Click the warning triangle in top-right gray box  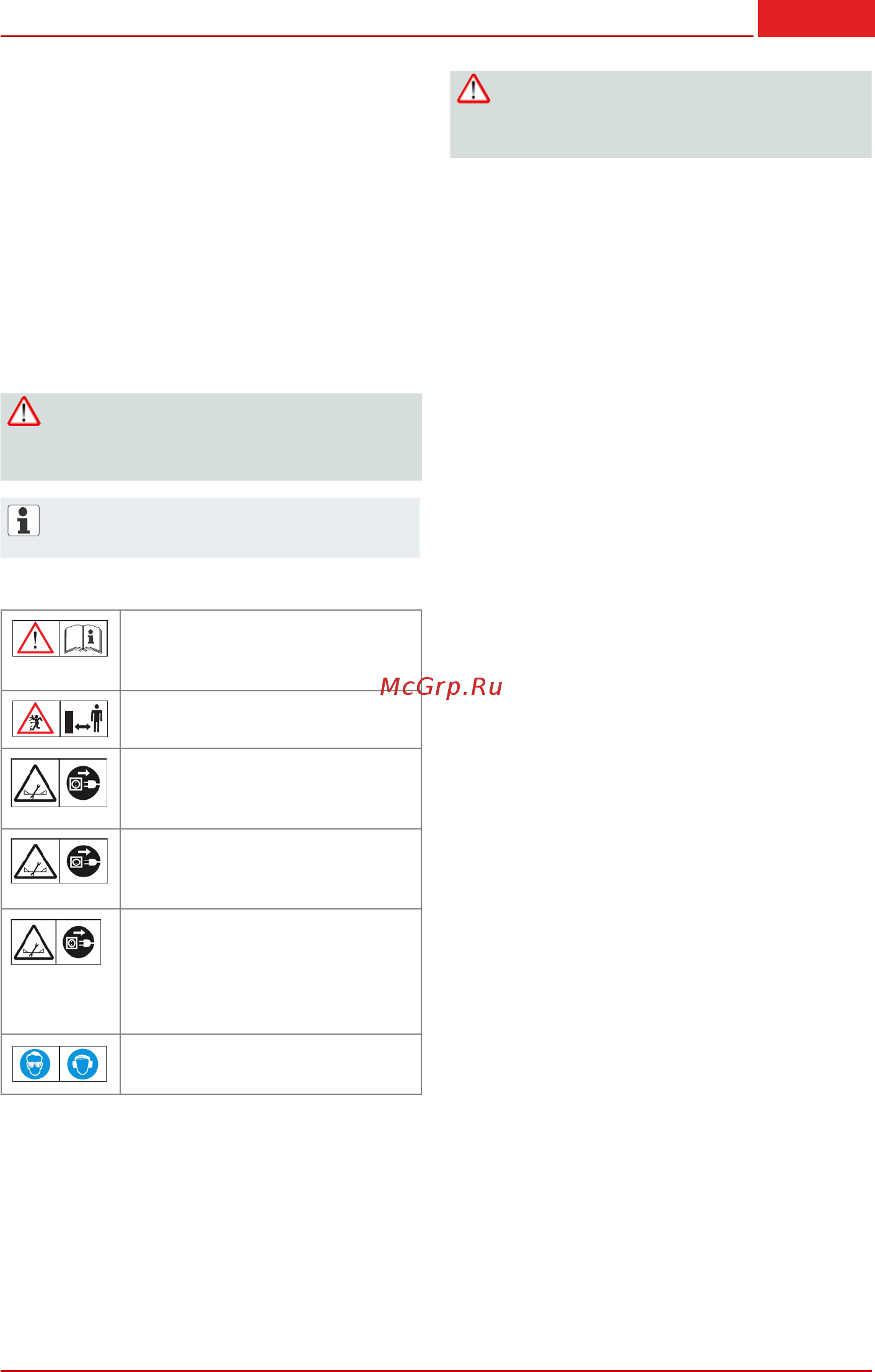point(473,89)
